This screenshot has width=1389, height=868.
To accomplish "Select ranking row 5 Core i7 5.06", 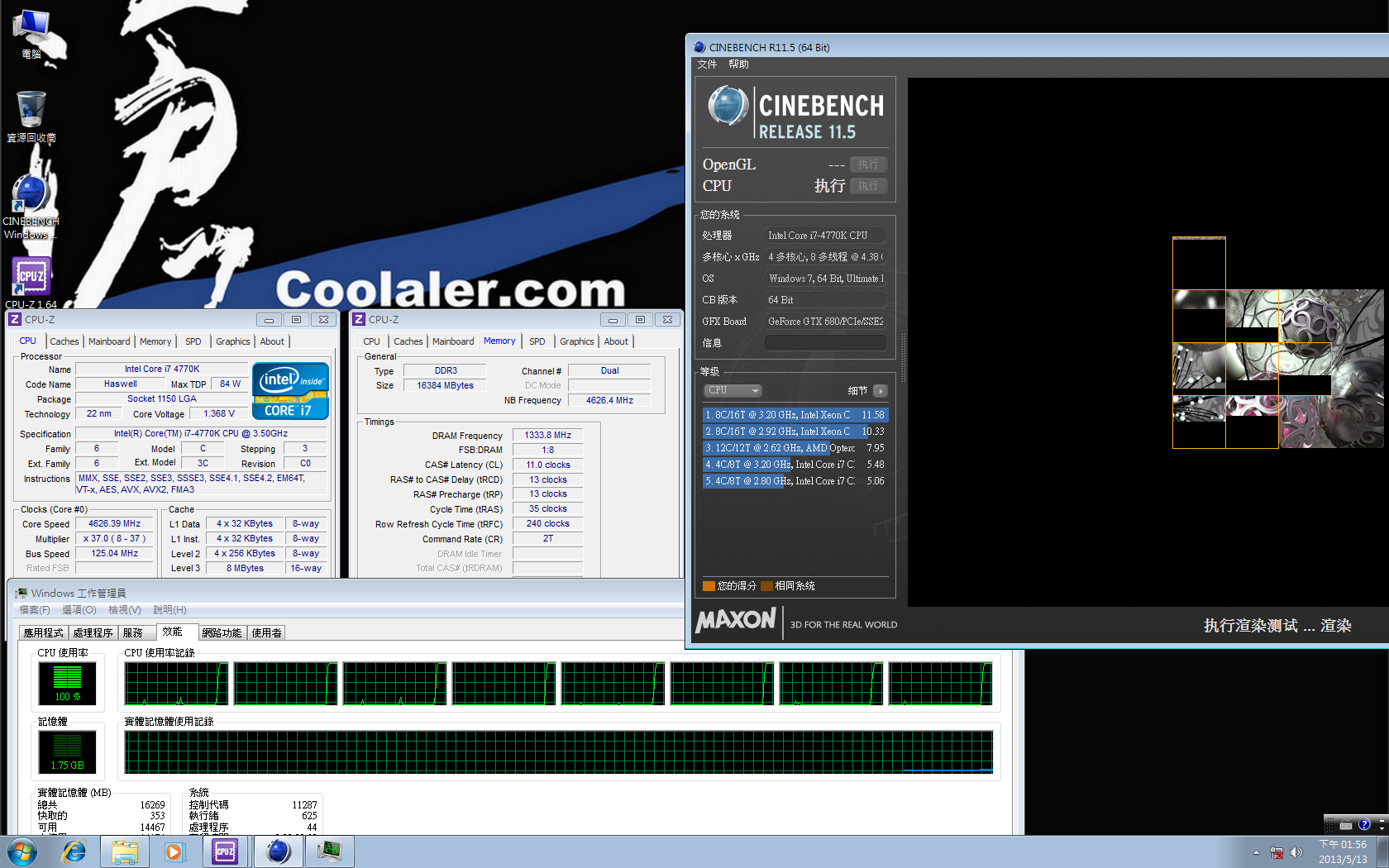I will (x=795, y=481).
